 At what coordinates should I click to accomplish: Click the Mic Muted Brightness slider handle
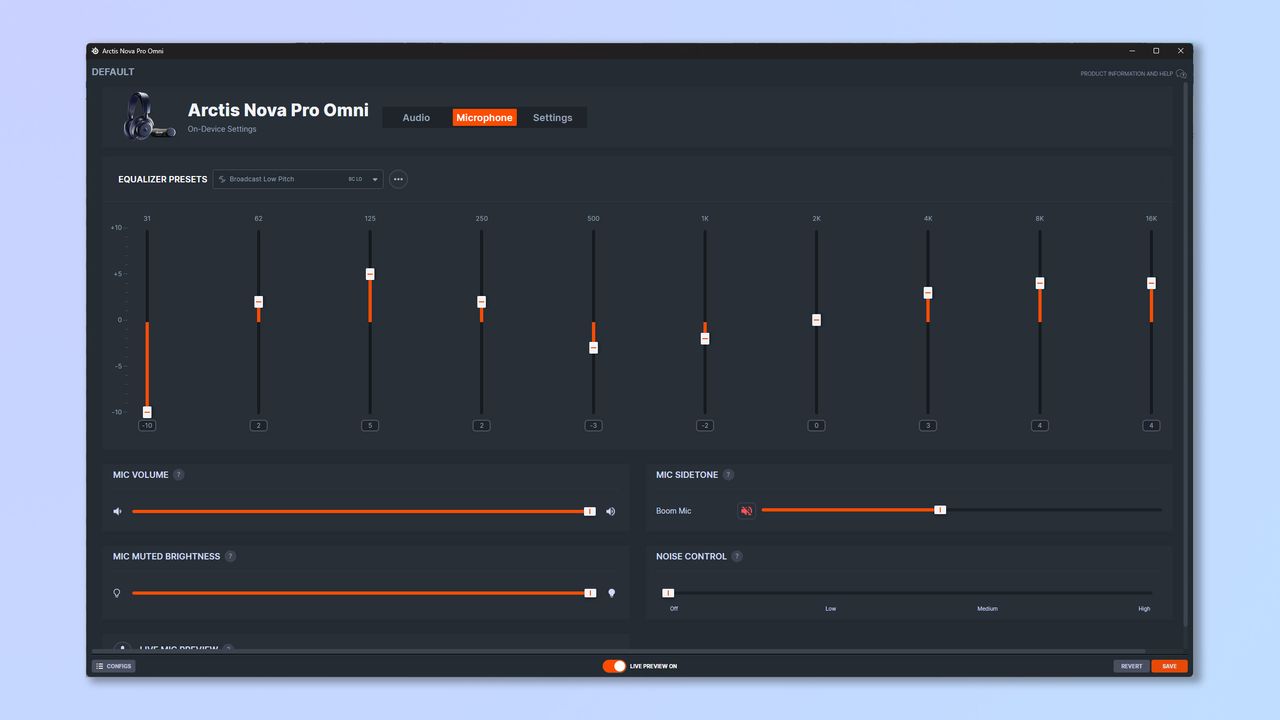point(590,593)
